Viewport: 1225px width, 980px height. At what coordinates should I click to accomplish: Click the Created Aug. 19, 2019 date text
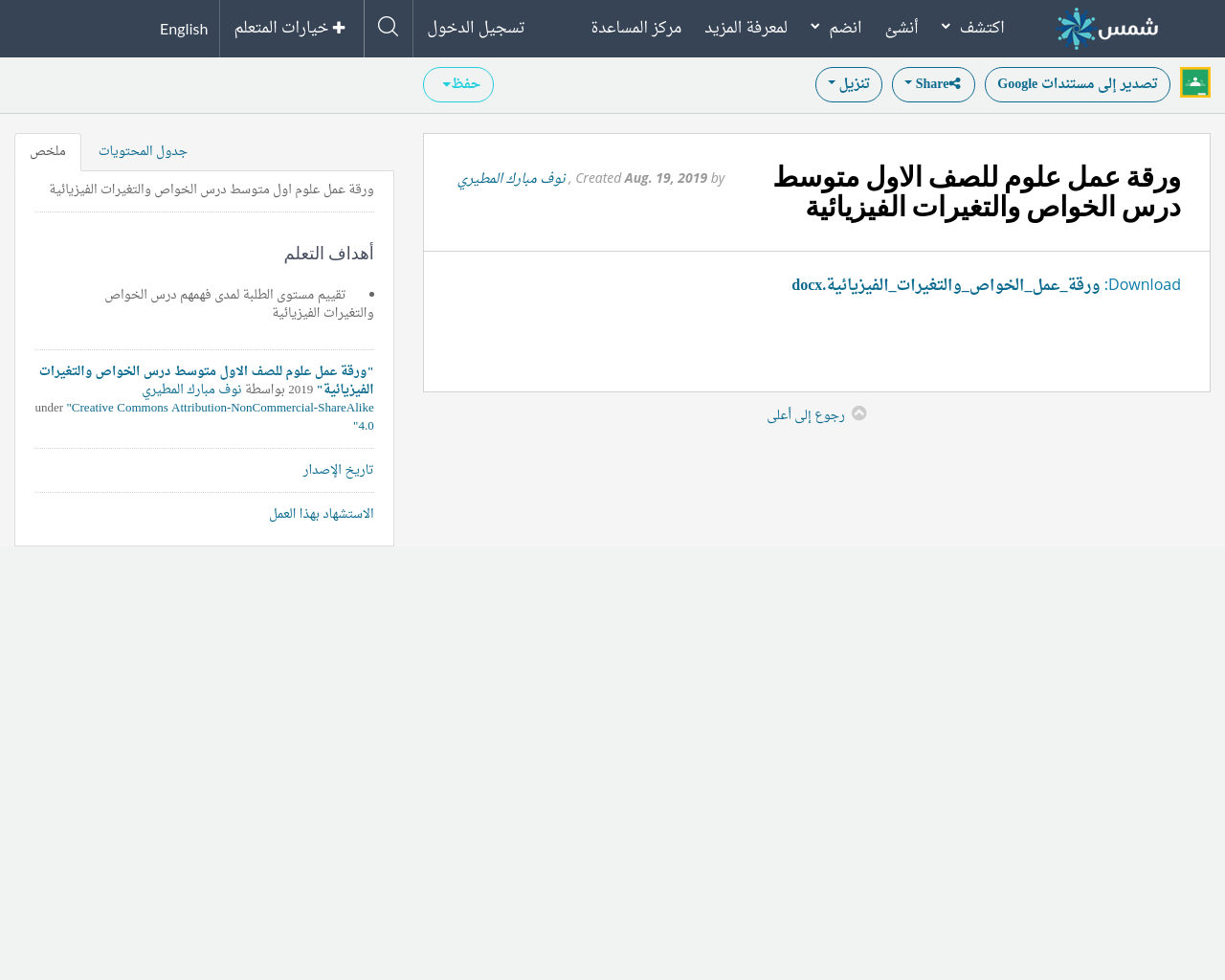click(x=641, y=178)
